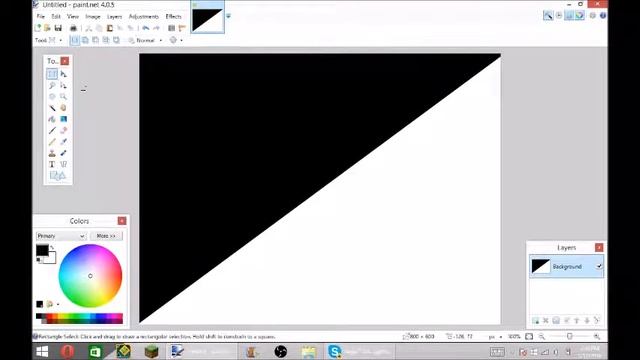
Task: Open the px units dropdown in status bar
Action: tap(501, 337)
